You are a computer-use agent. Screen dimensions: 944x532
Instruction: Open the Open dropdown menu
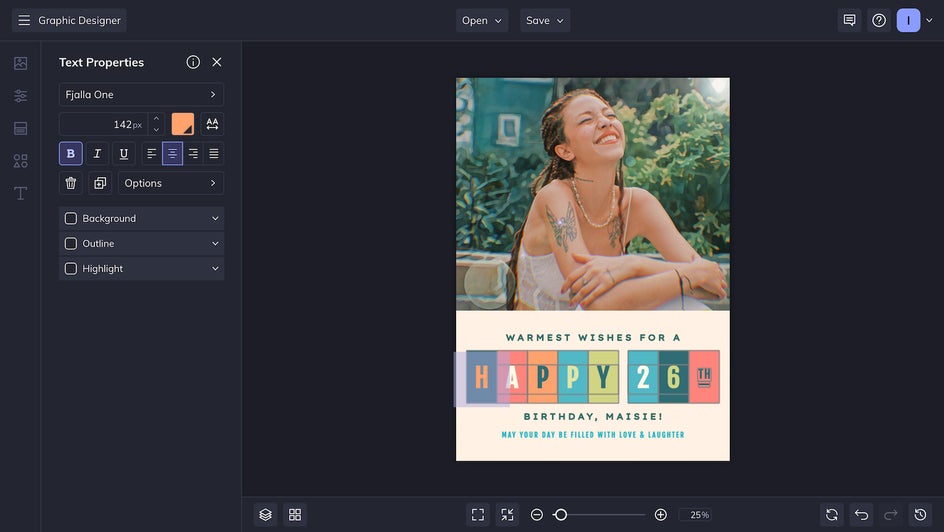[482, 20]
